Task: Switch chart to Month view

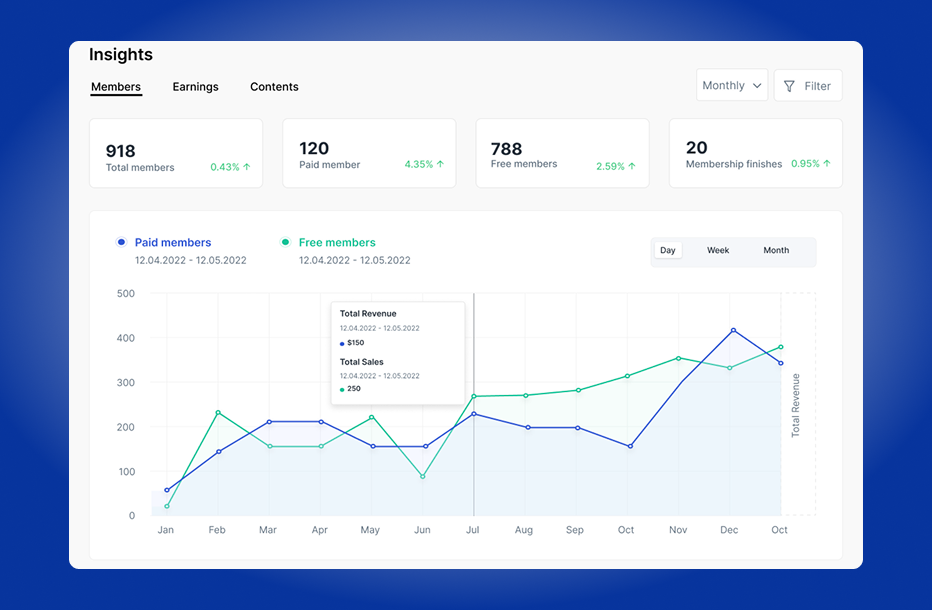Action: point(776,251)
